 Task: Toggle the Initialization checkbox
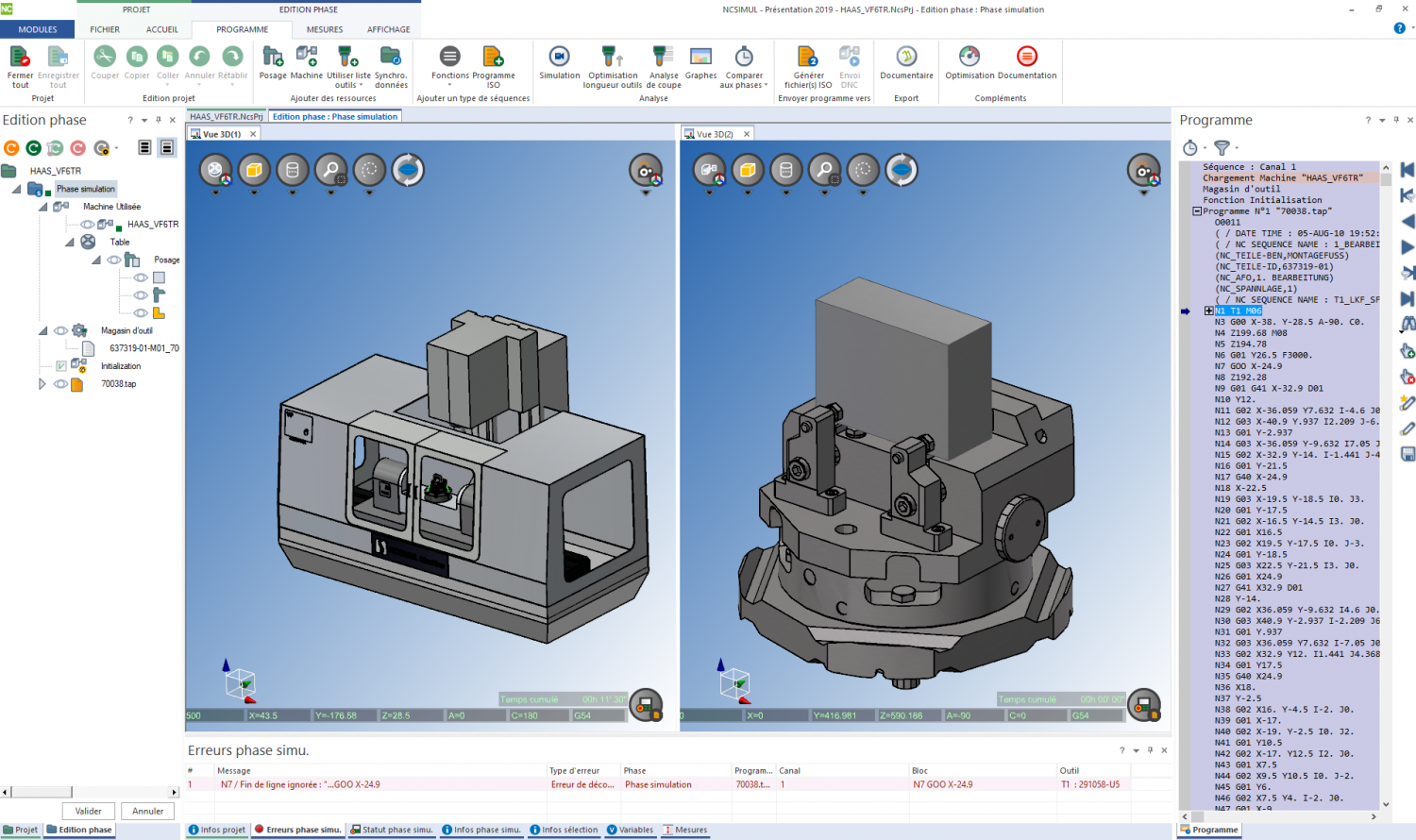coord(61,366)
